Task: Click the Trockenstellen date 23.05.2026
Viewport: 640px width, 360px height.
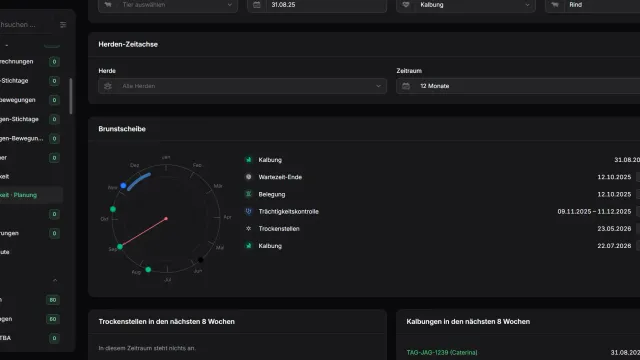Action: click(614, 229)
